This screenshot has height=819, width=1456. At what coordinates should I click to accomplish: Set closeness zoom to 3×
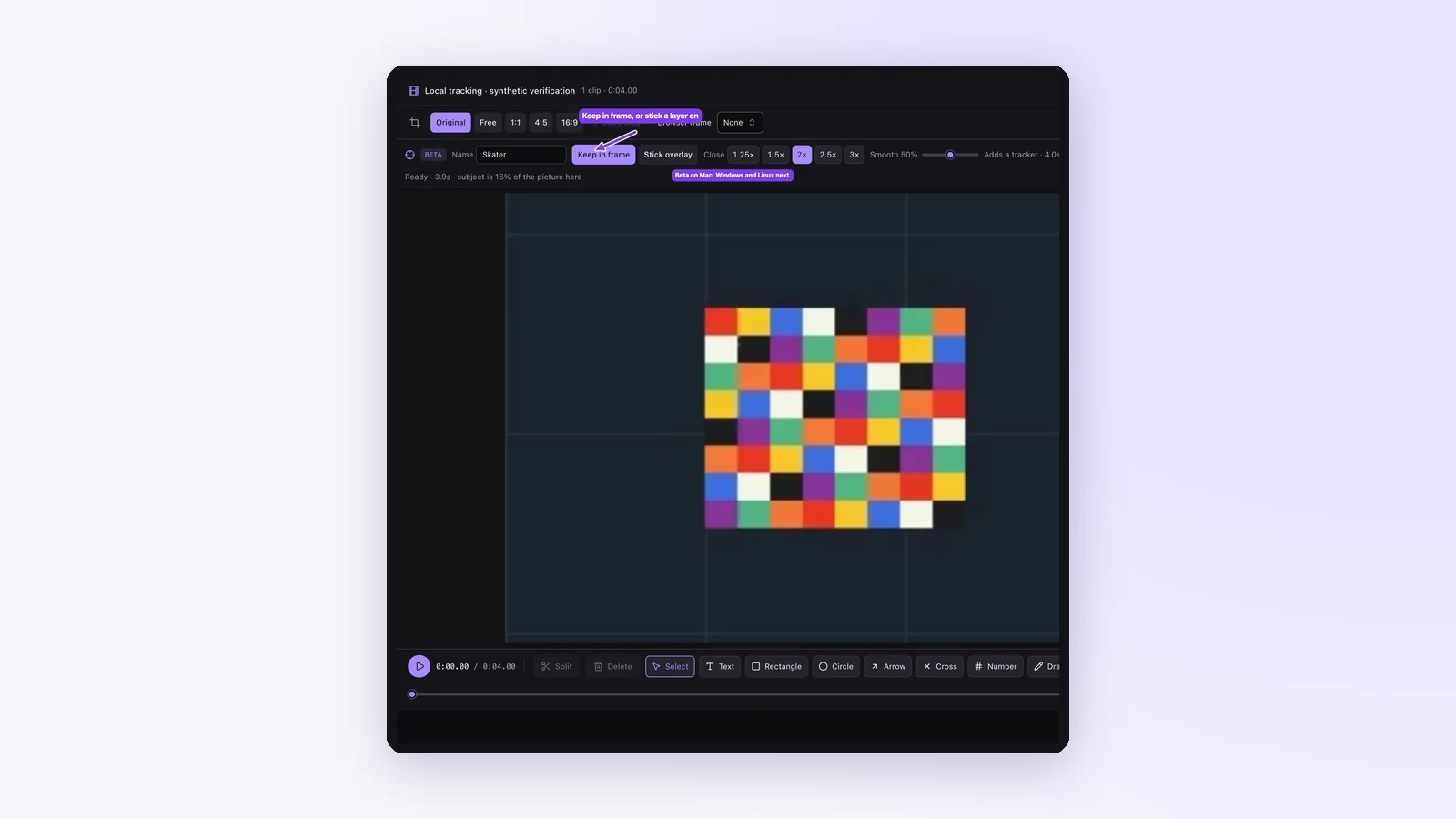click(x=854, y=155)
